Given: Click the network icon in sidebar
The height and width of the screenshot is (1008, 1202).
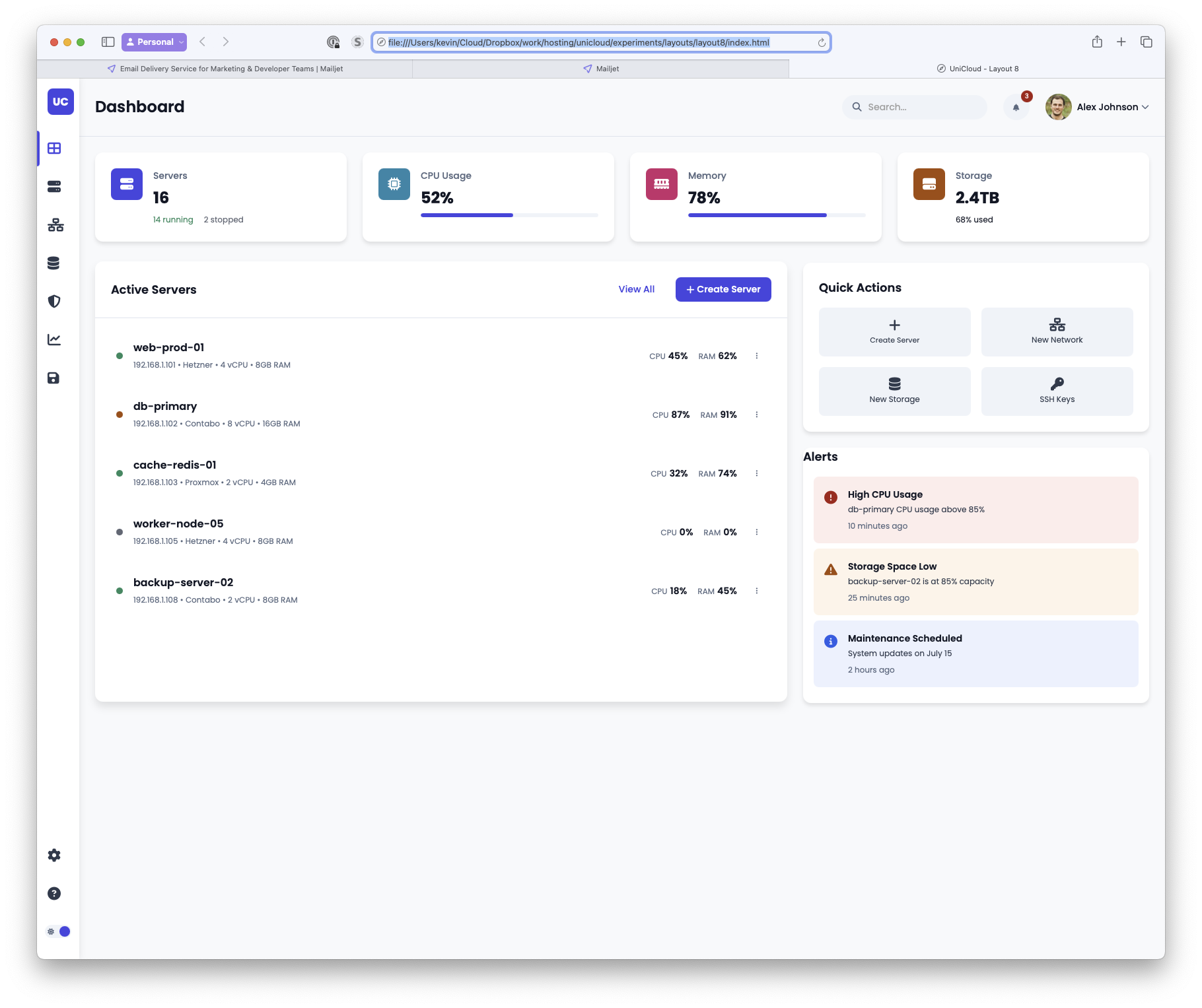Looking at the screenshot, I should 55,225.
